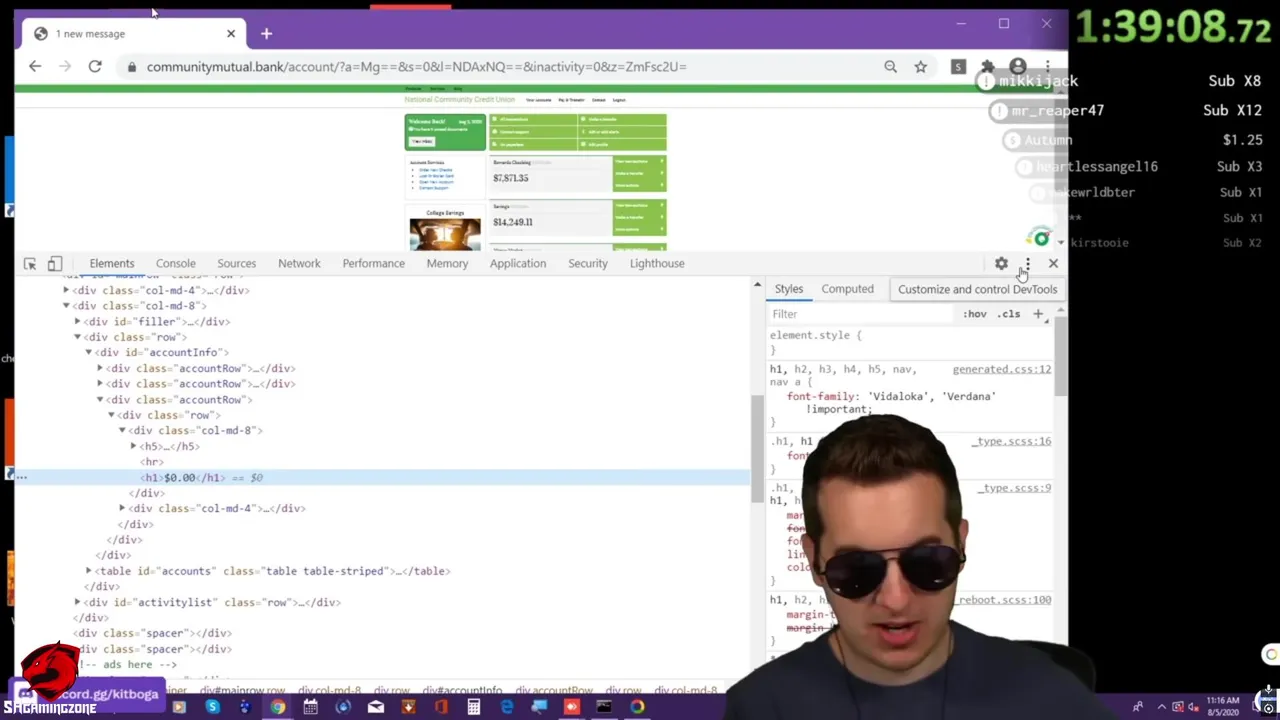Viewport: 1280px width, 720px height.
Task: Switch to the Computed pane
Action: [847, 289]
